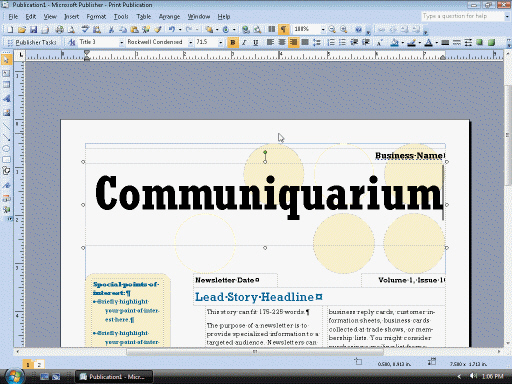Screen dimensions: 512x384
Task: Select the Format Painter brush icon
Action: pyautogui.click(x=158, y=30)
